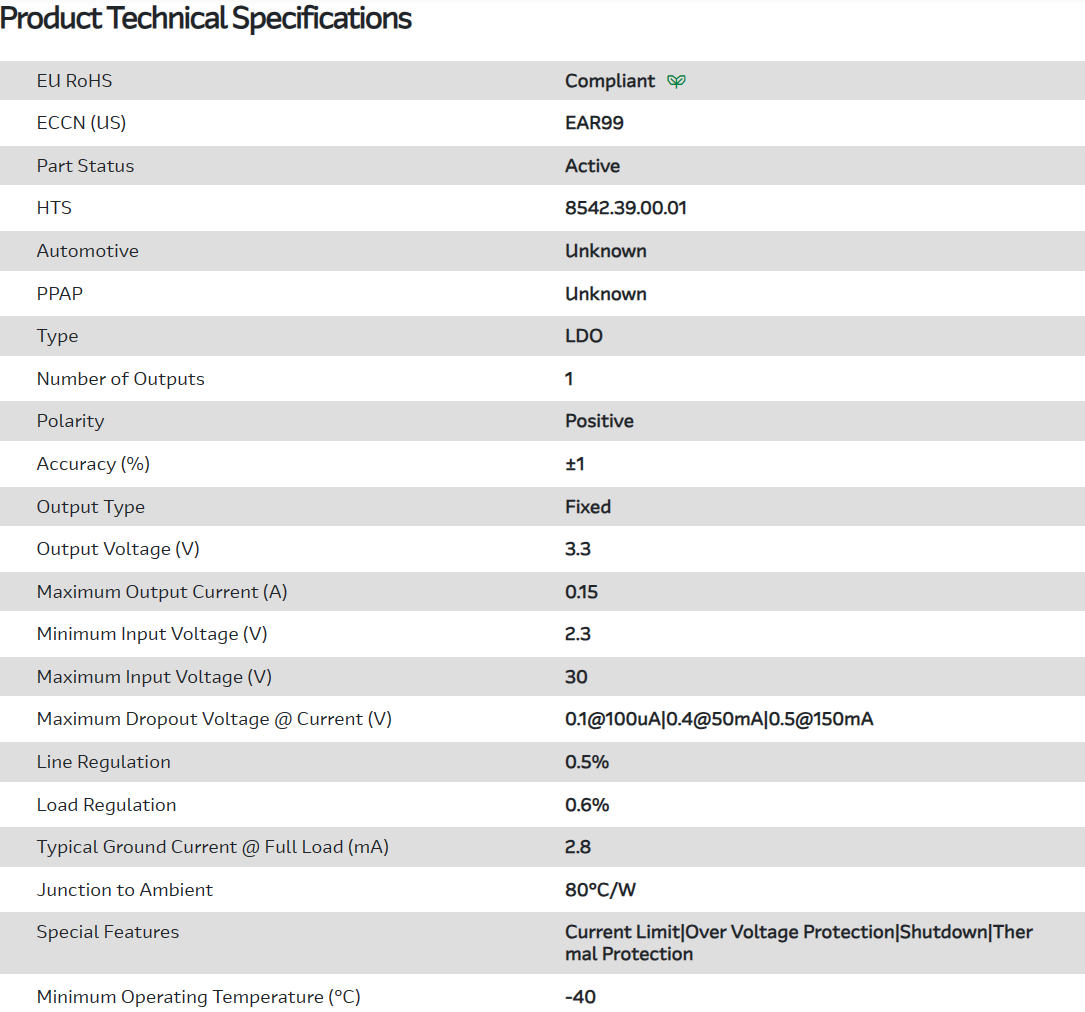The image size is (1085, 1012).
Task: Click the Output Voltage 3.3 value
Action: pyautogui.click(x=578, y=549)
